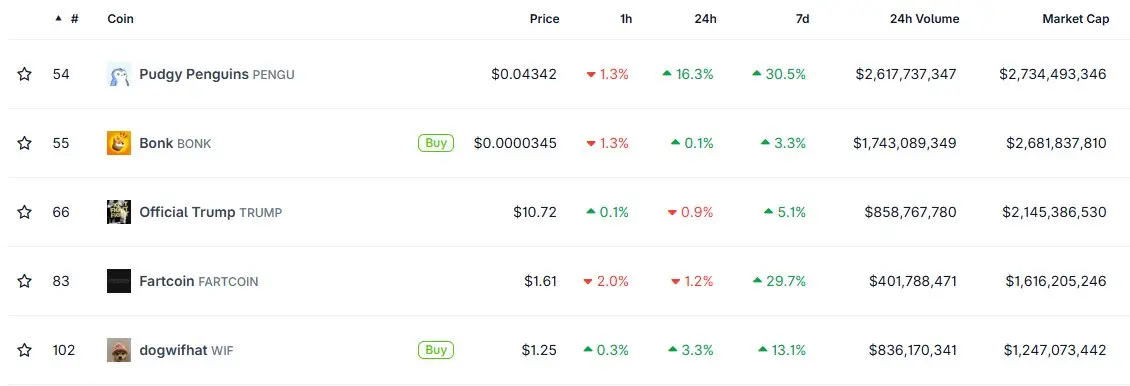1130x386 pixels.
Task: Click Buy button for Bonk
Action: pyautogui.click(x=436, y=143)
